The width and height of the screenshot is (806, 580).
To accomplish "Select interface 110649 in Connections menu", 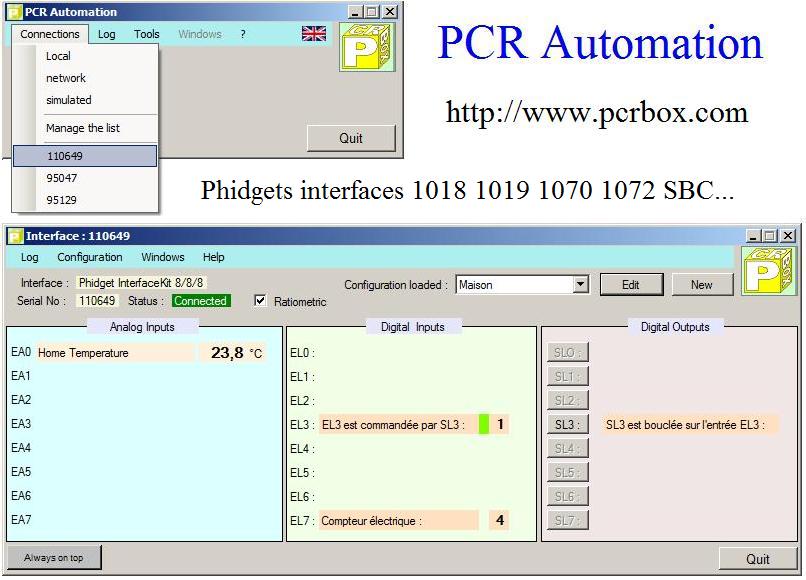I will point(85,156).
